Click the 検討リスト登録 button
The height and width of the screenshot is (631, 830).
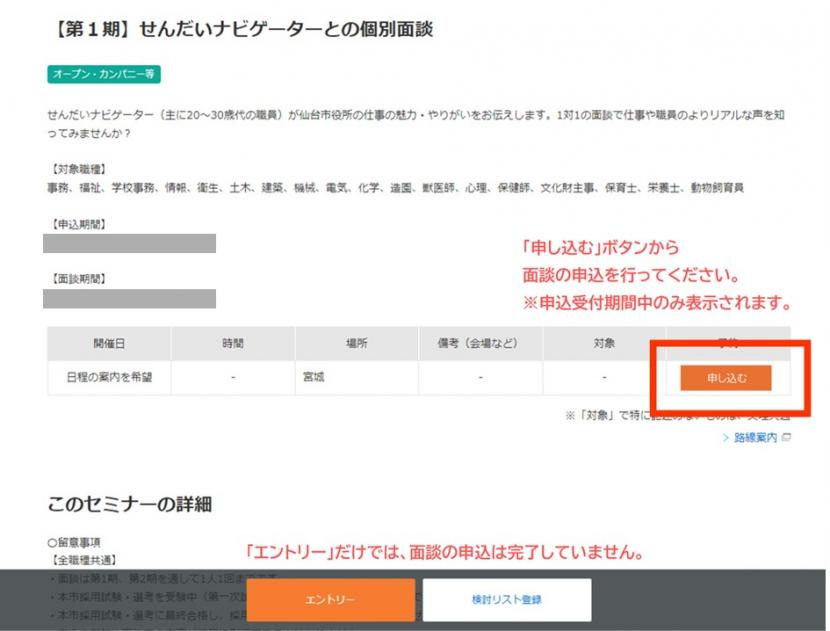507,599
